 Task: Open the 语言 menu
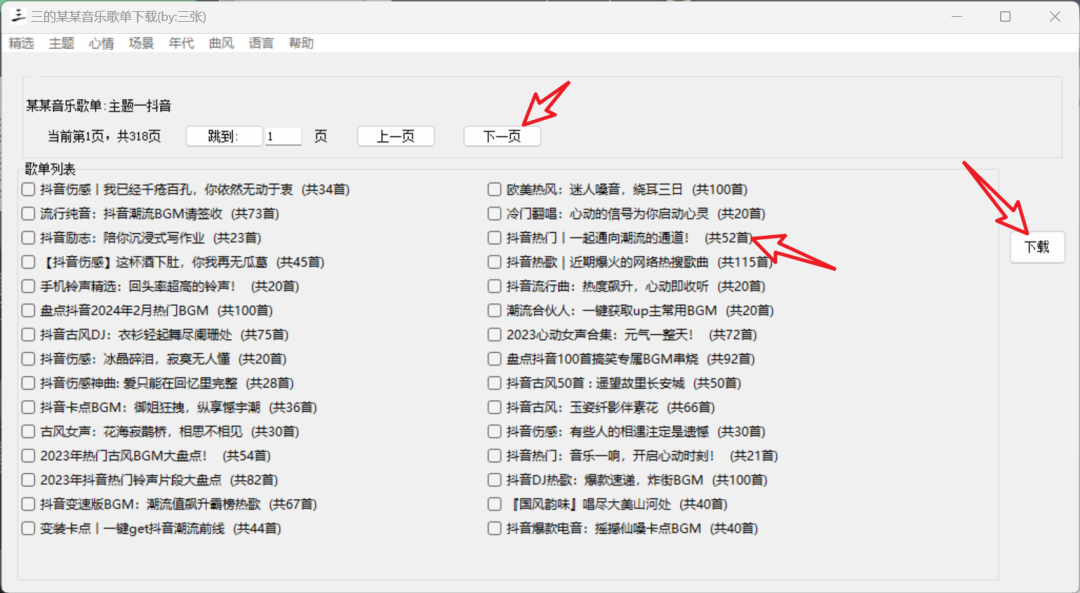261,43
